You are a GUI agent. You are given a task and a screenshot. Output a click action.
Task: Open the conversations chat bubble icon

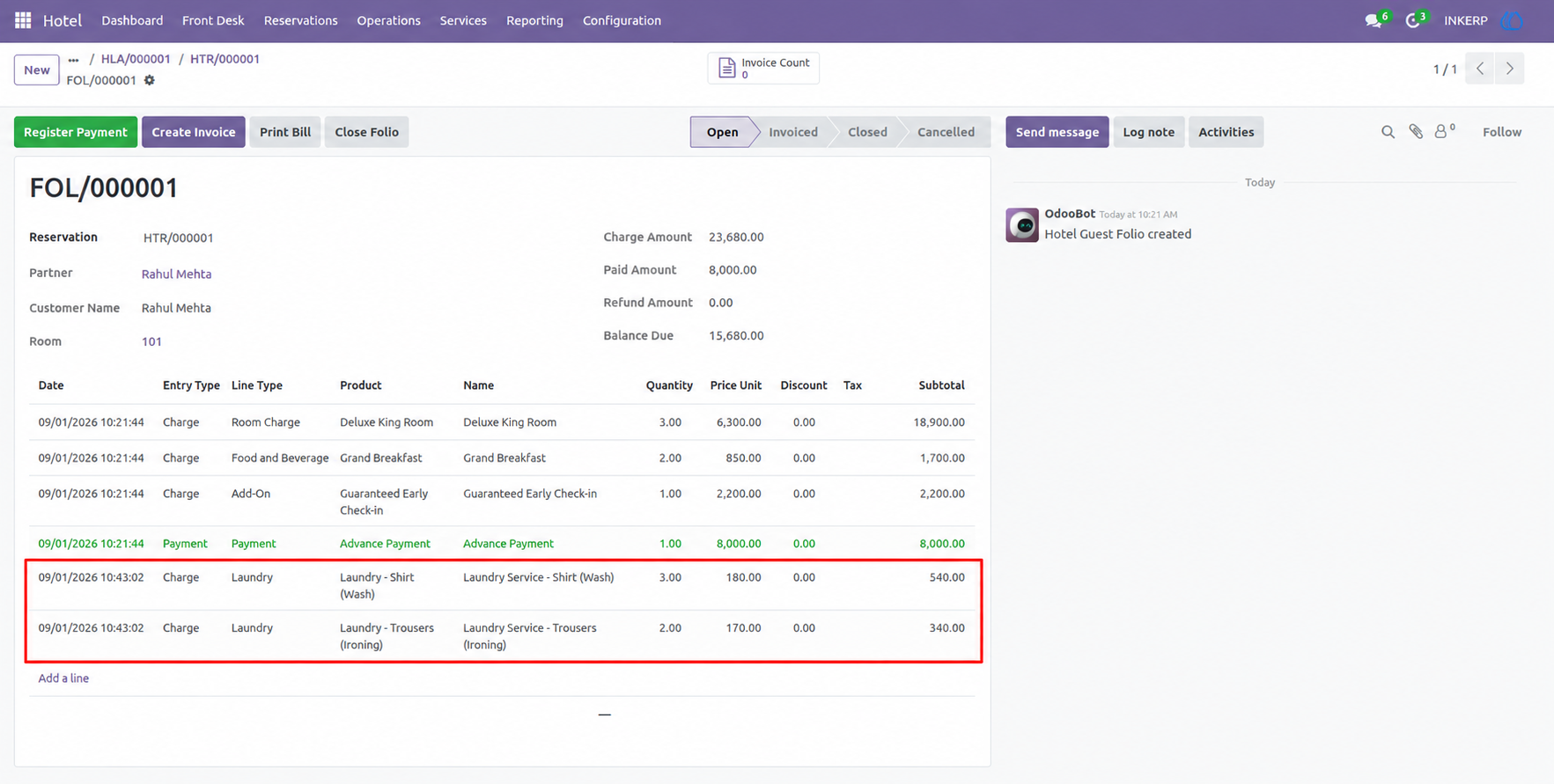[x=1373, y=20]
